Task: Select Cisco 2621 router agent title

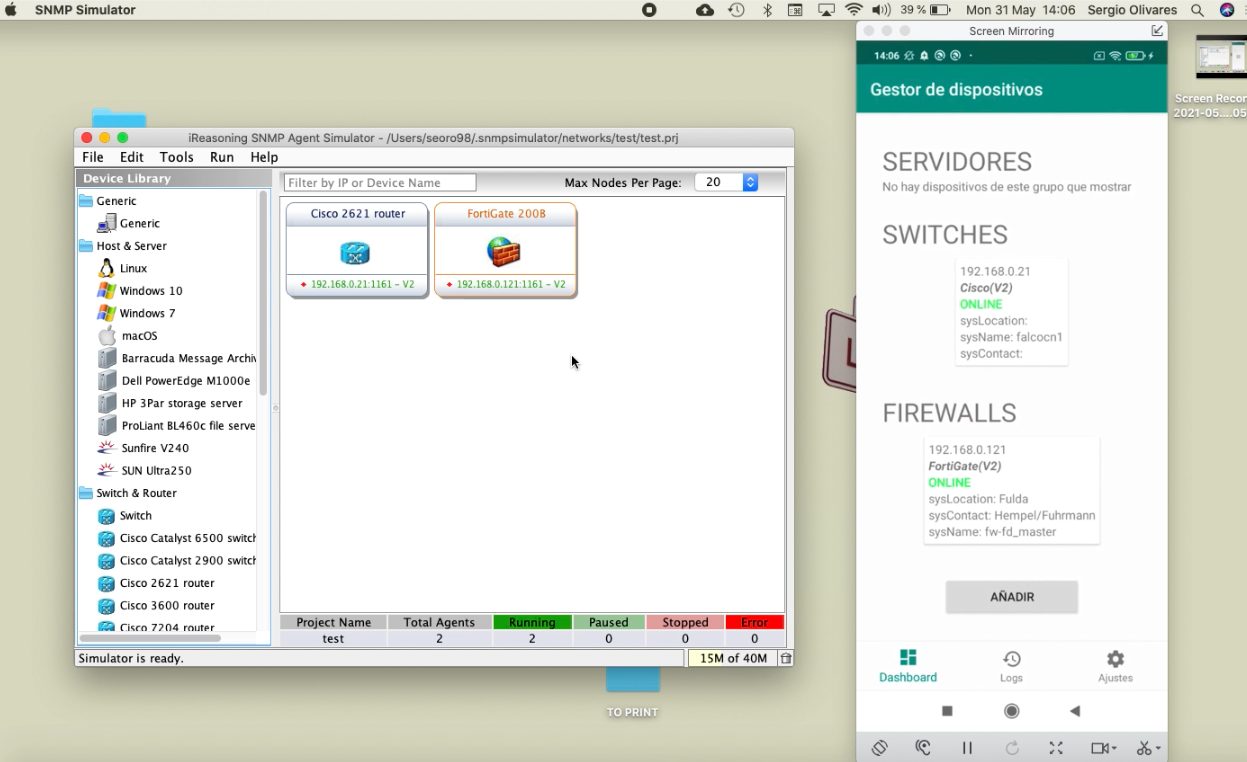Action: point(358,214)
